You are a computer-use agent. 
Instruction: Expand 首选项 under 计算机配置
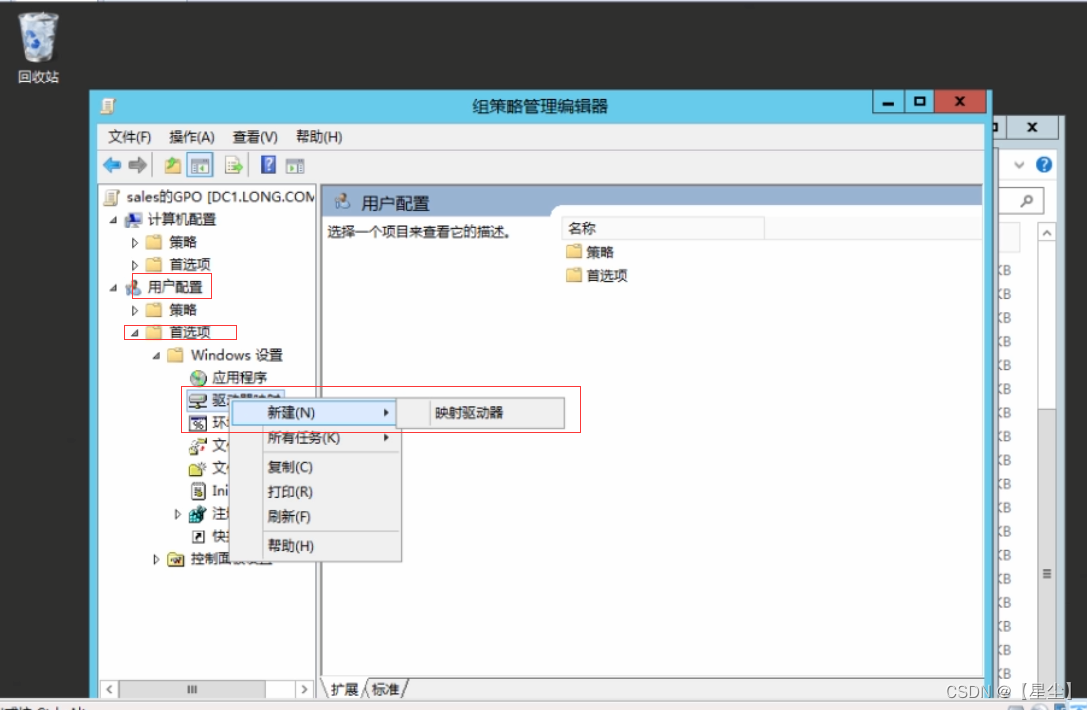134,265
